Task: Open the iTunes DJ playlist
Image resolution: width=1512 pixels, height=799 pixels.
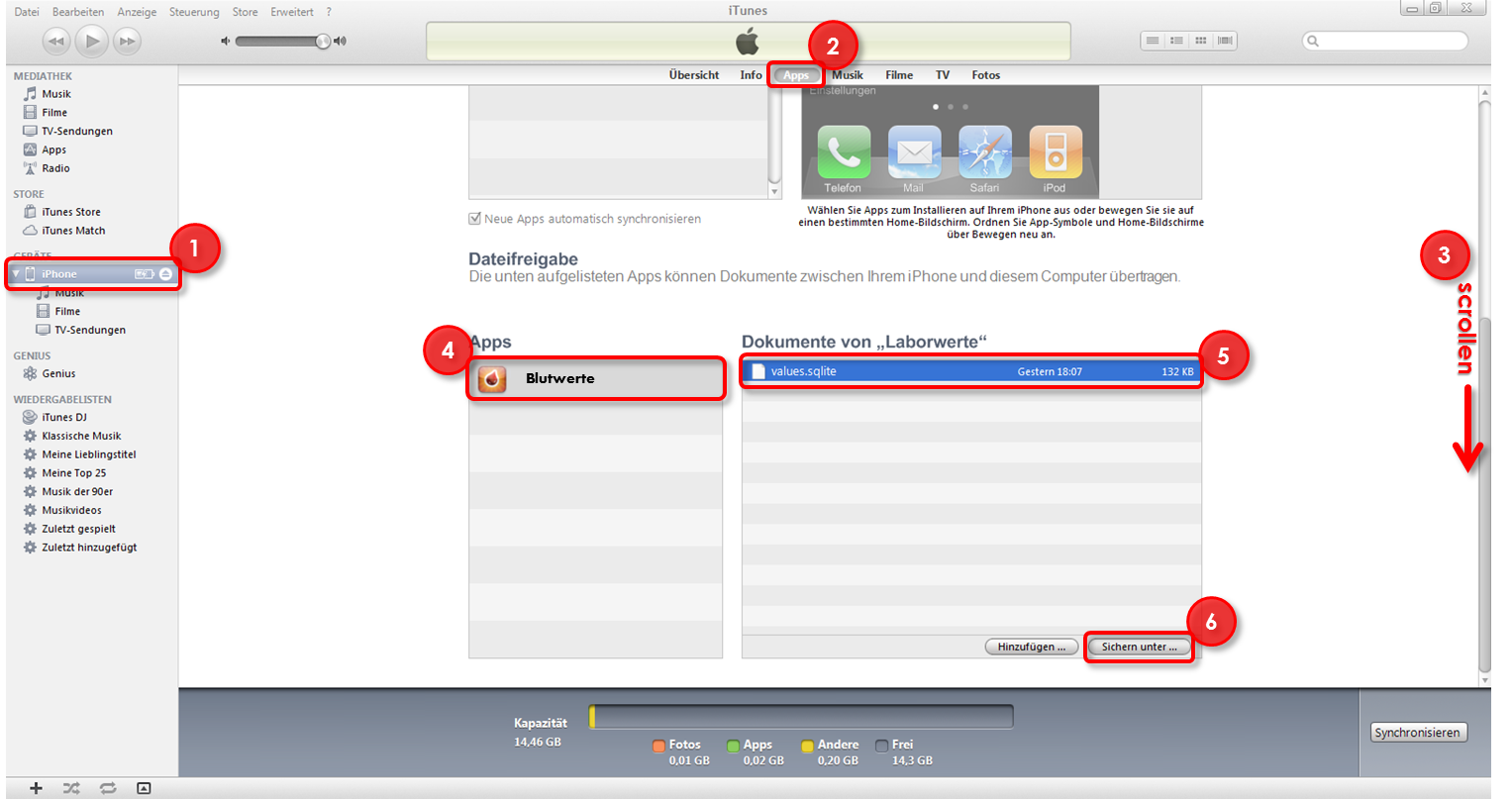Action: 64,417
